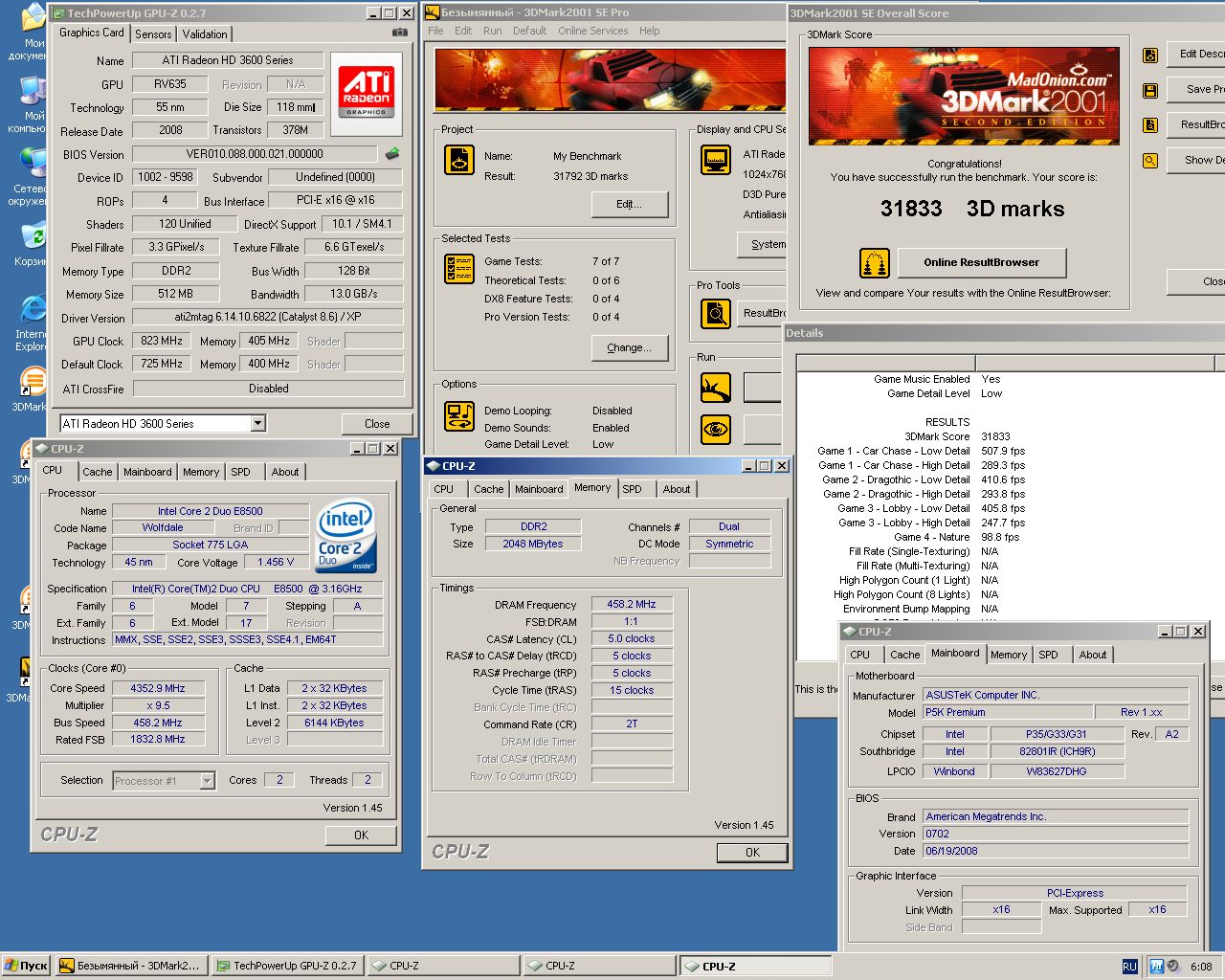Click the Mainboard tab in CPU-Z CPU window

point(147,472)
